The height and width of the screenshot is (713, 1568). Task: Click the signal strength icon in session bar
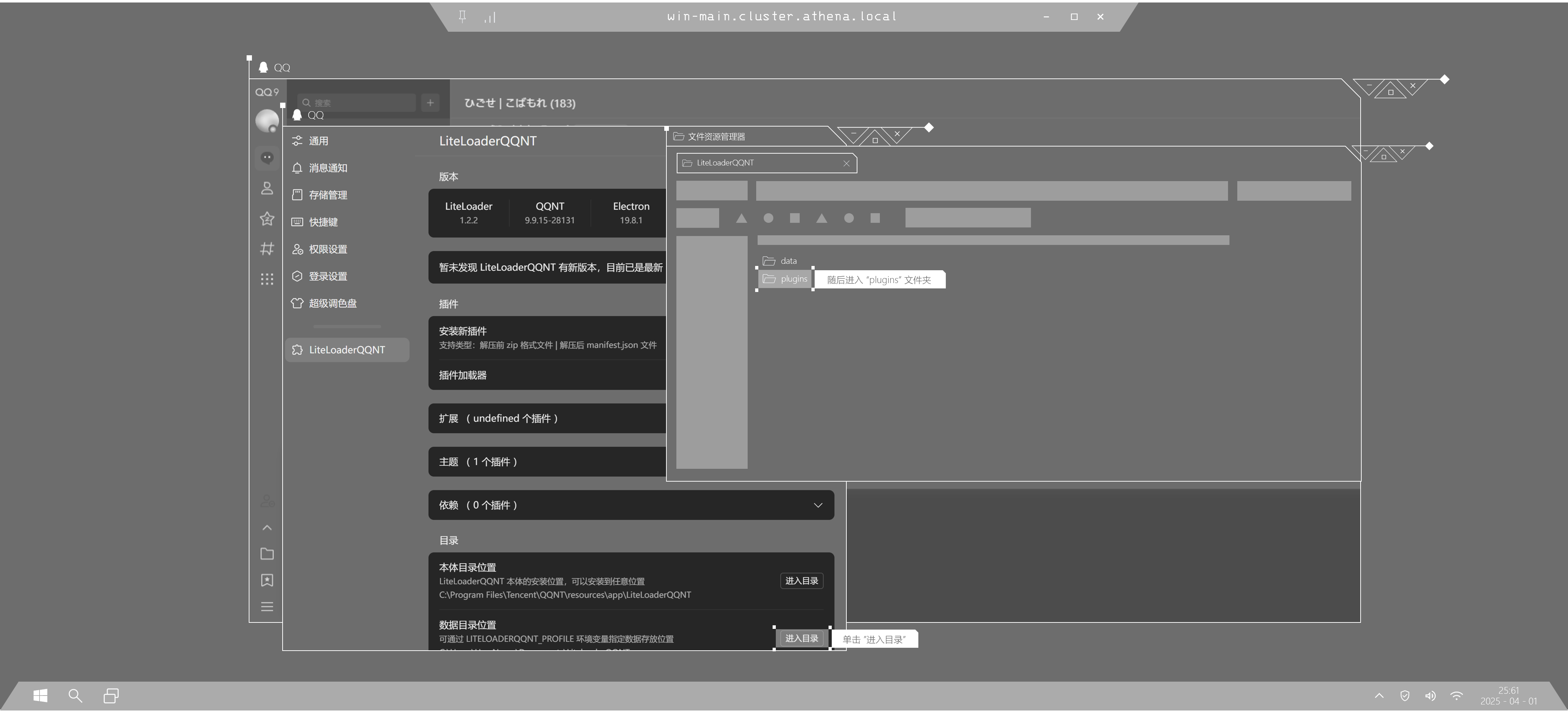coord(490,18)
